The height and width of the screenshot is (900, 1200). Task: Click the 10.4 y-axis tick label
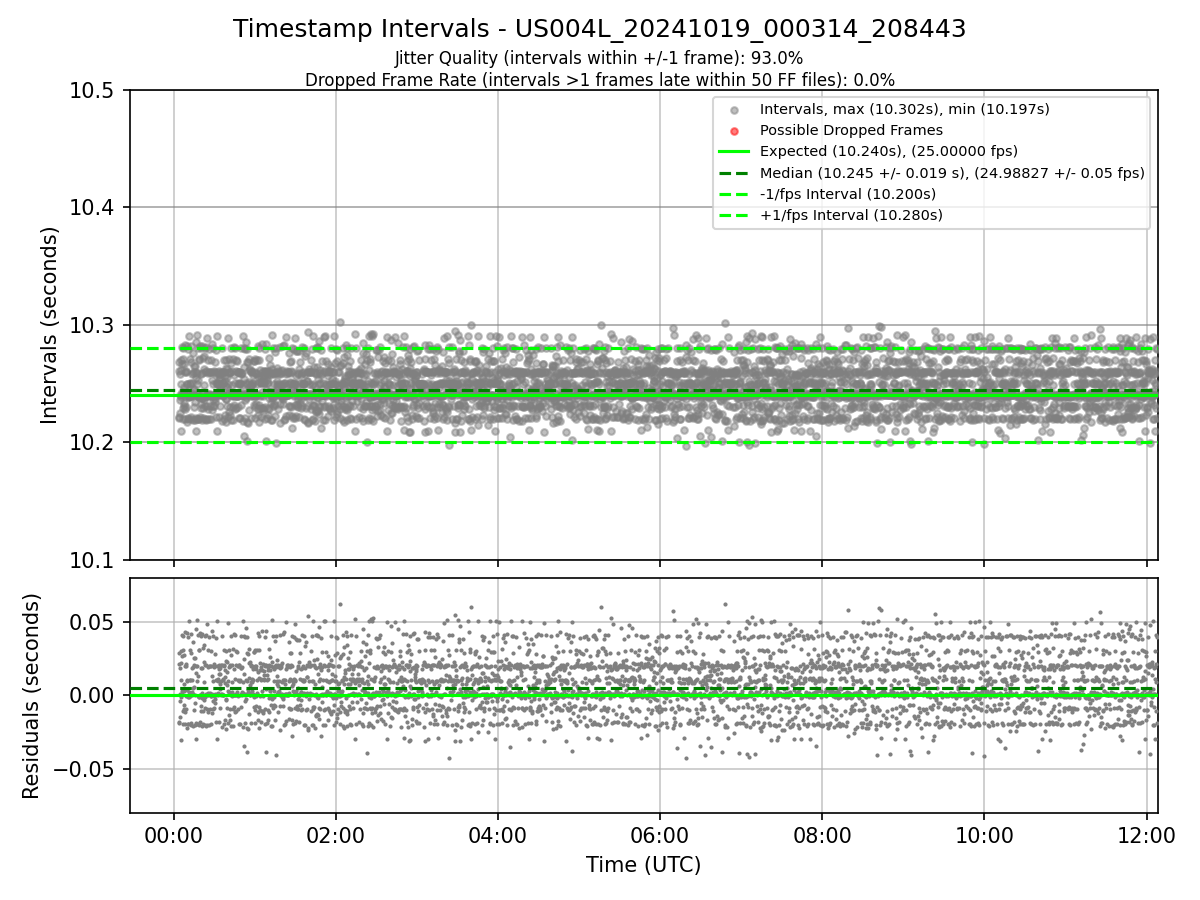click(94, 208)
